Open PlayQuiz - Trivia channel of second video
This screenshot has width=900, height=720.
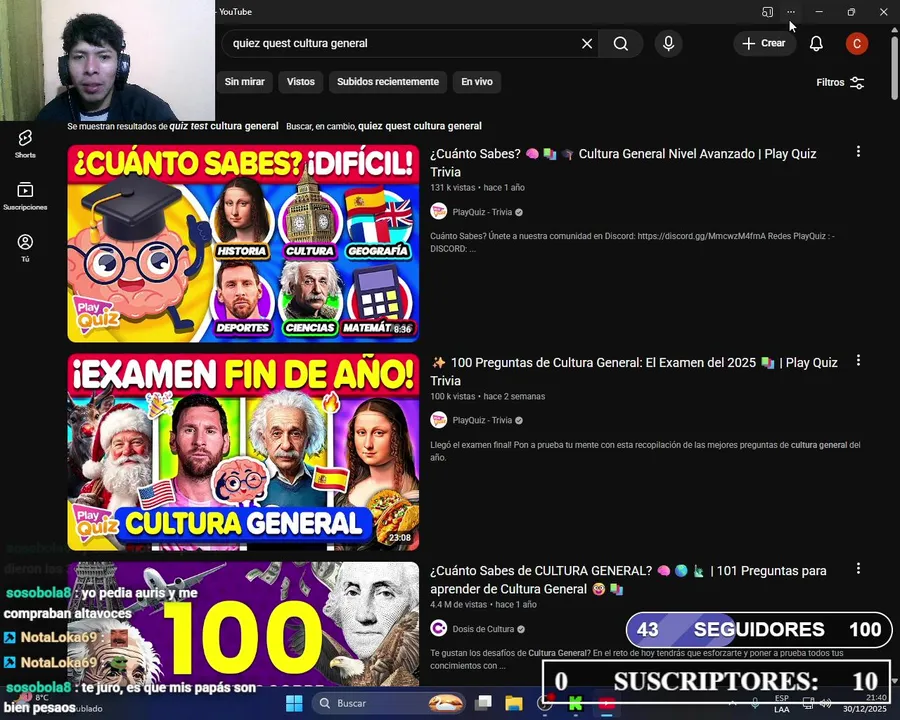(482, 420)
